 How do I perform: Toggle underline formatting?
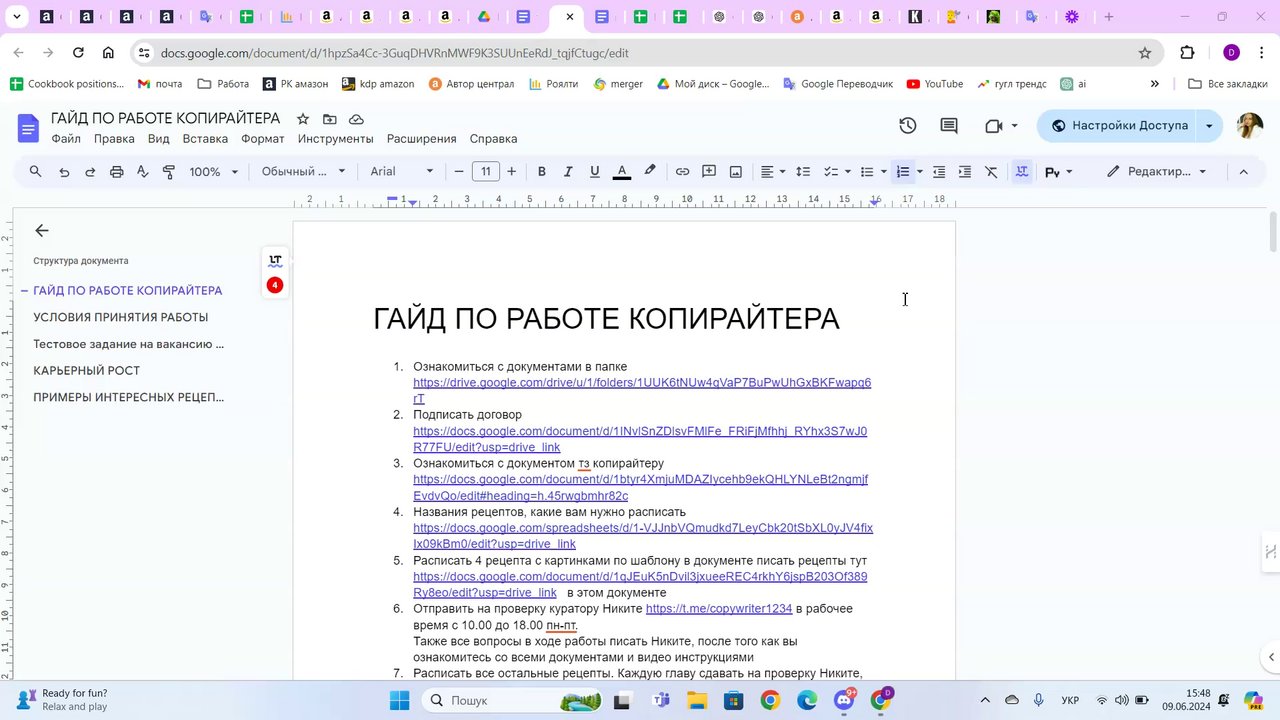click(595, 172)
